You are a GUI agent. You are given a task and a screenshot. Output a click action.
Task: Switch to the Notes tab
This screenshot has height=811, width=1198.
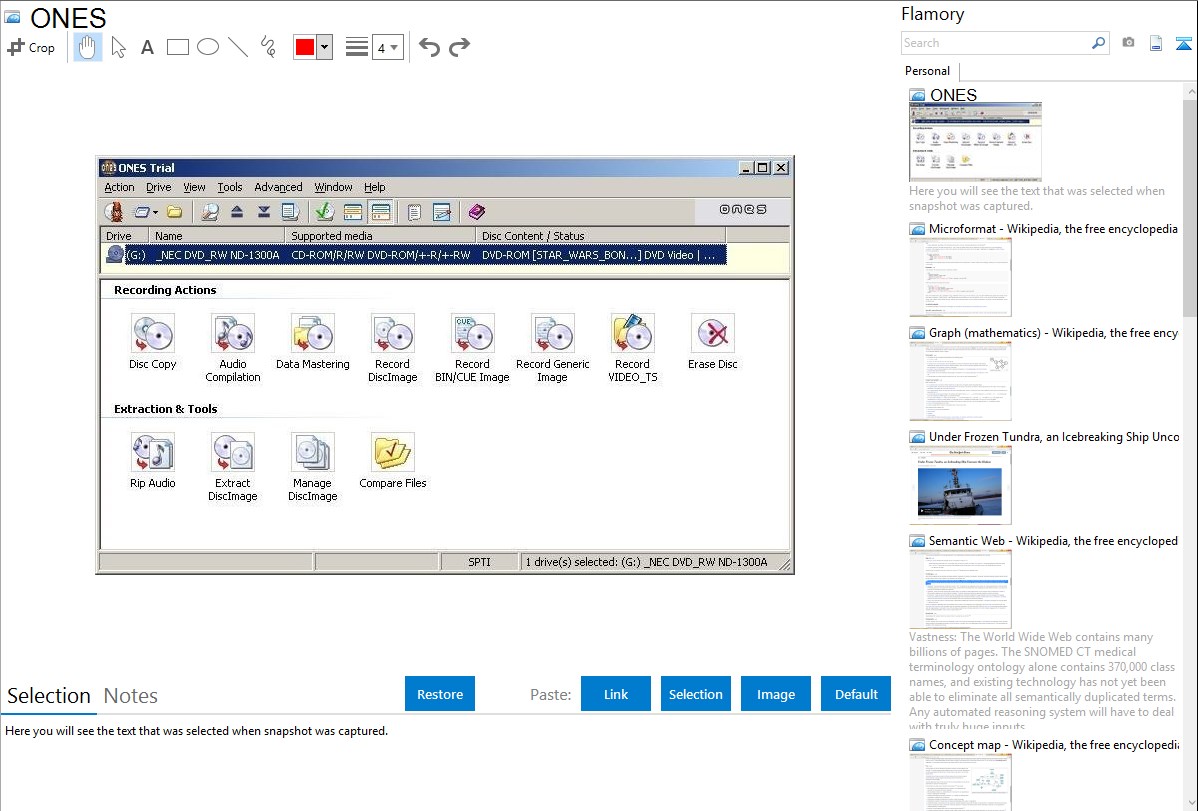[131, 696]
